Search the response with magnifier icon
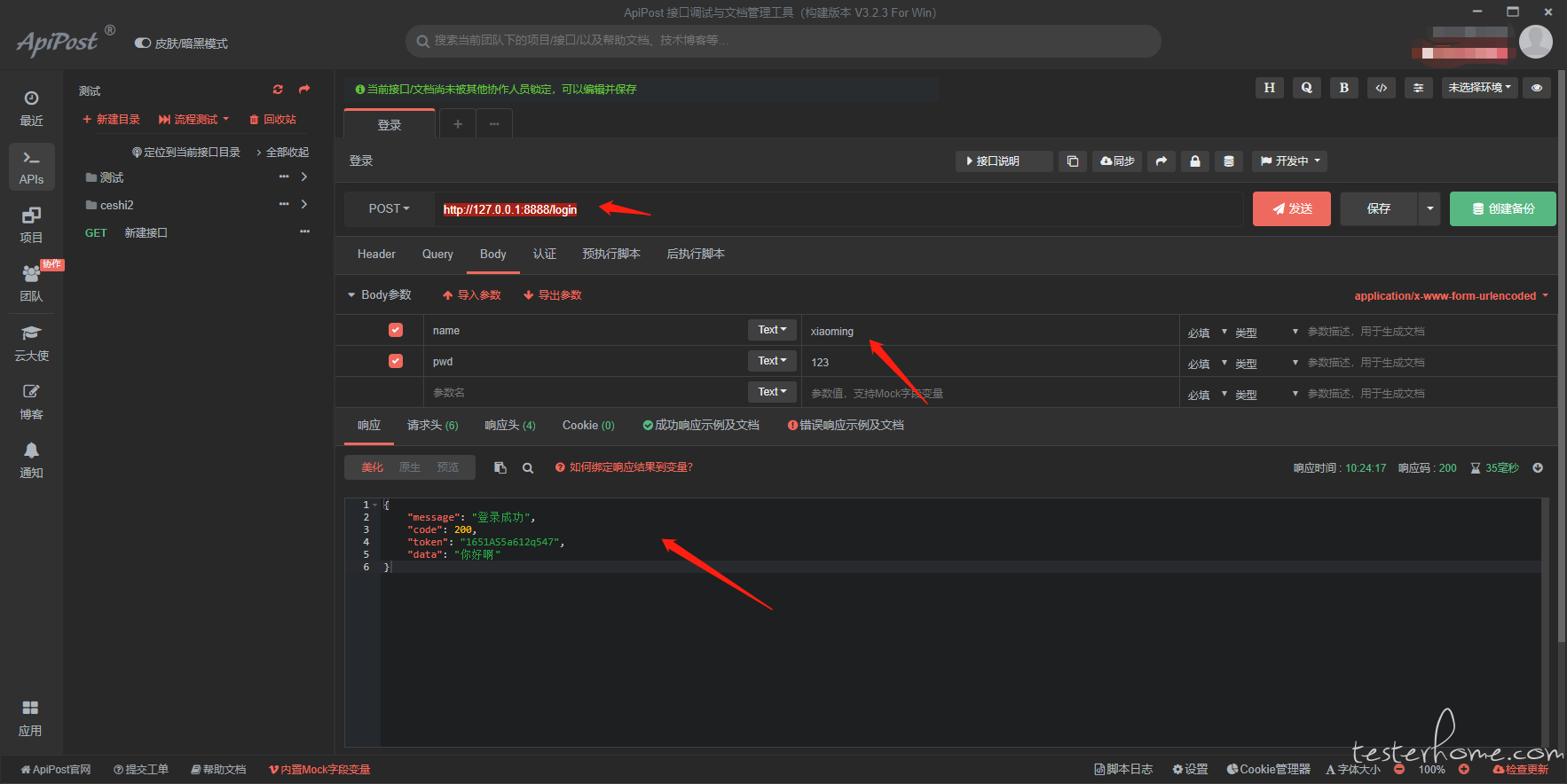Screen dimensions: 1567x784 point(528,468)
